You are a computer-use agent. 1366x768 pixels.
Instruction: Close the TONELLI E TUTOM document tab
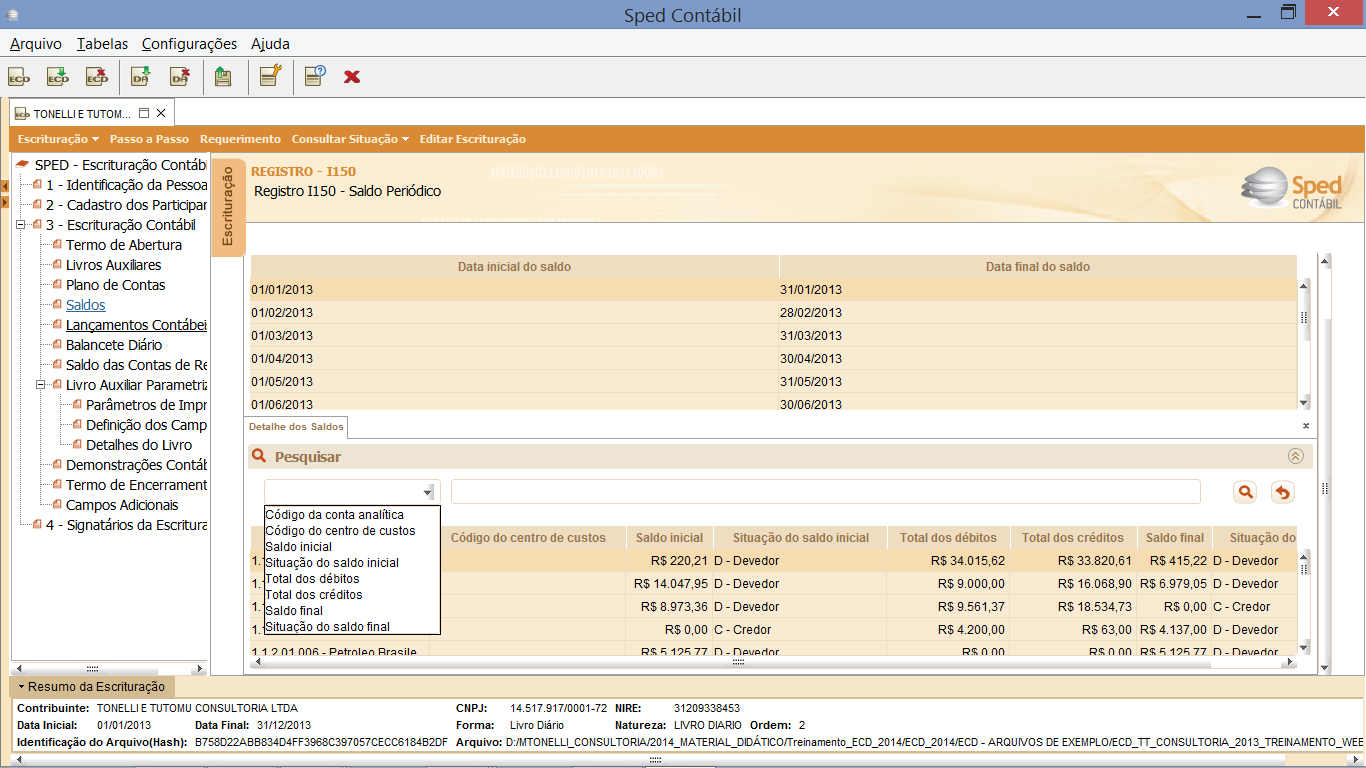click(161, 113)
